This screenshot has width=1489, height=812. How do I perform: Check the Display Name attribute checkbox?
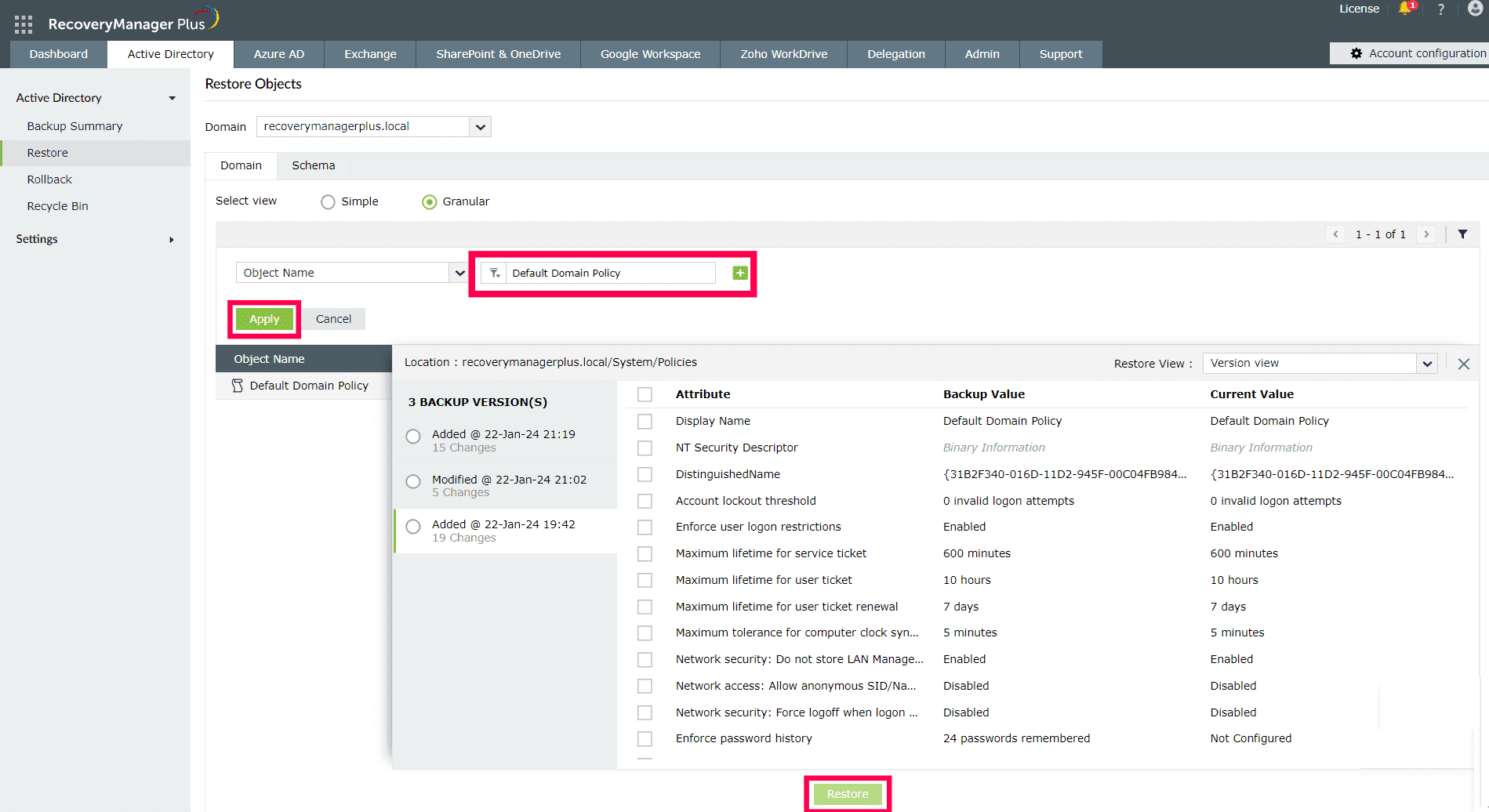[645, 422]
